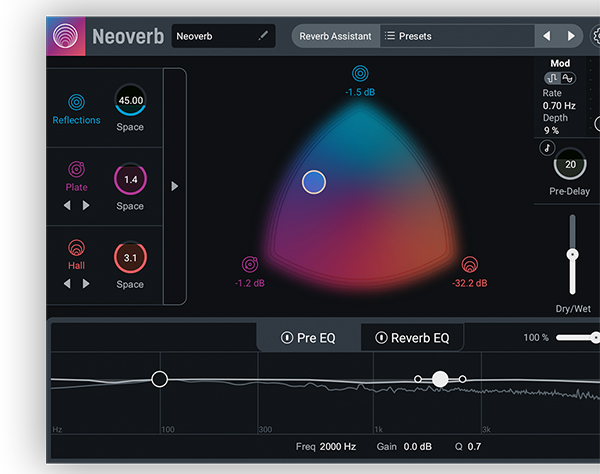600x474 pixels.
Task: Open the Reverb Assistant
Action: point(335,36)
